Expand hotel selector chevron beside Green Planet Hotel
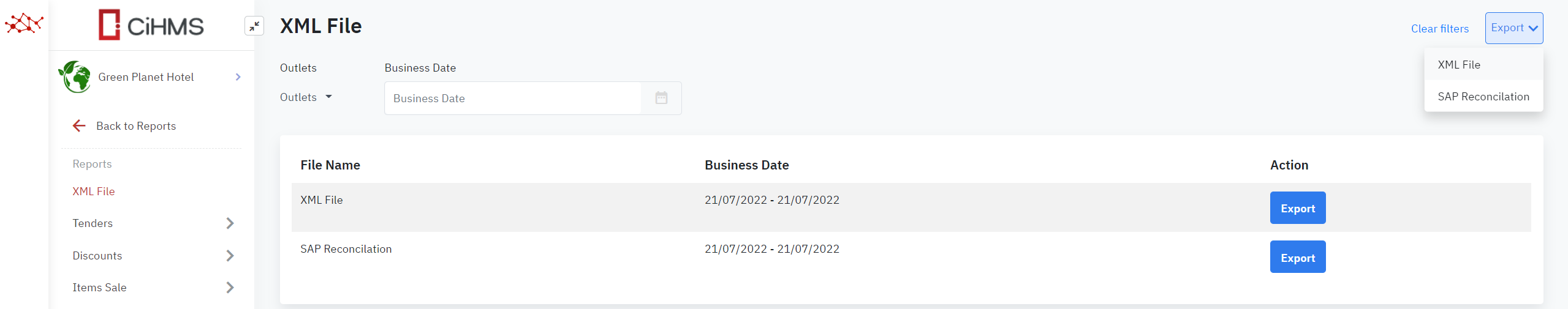 coord(238,77)
